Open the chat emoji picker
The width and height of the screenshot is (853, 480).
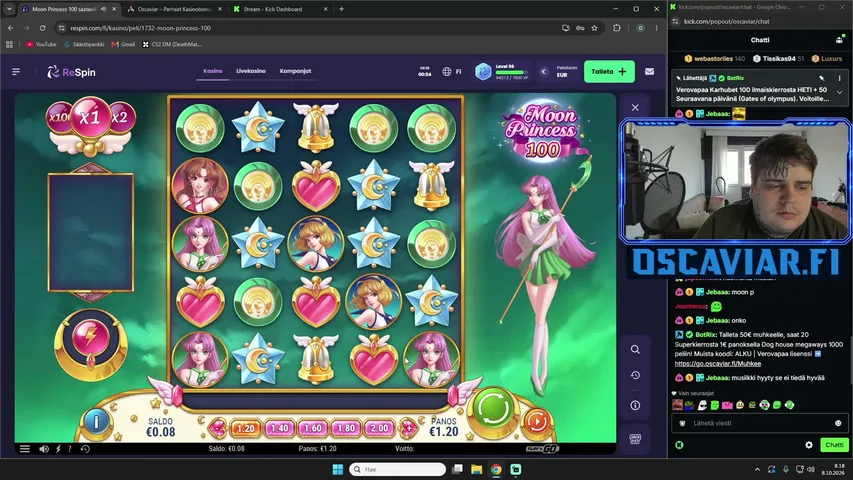coord(838,423)
